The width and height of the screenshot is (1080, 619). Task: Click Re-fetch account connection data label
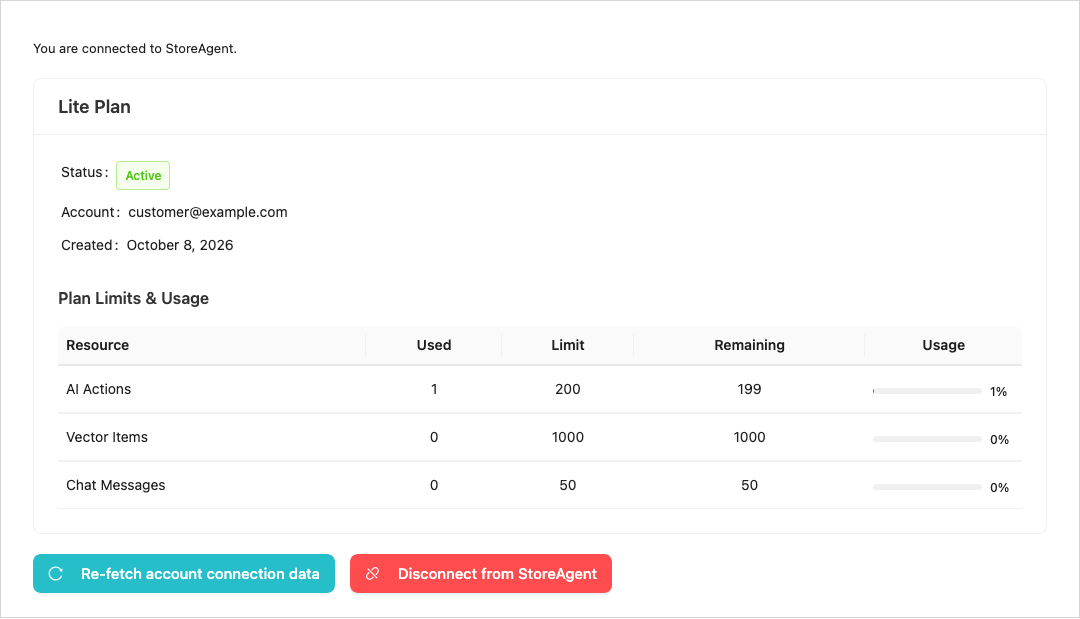tap(200, 574)
